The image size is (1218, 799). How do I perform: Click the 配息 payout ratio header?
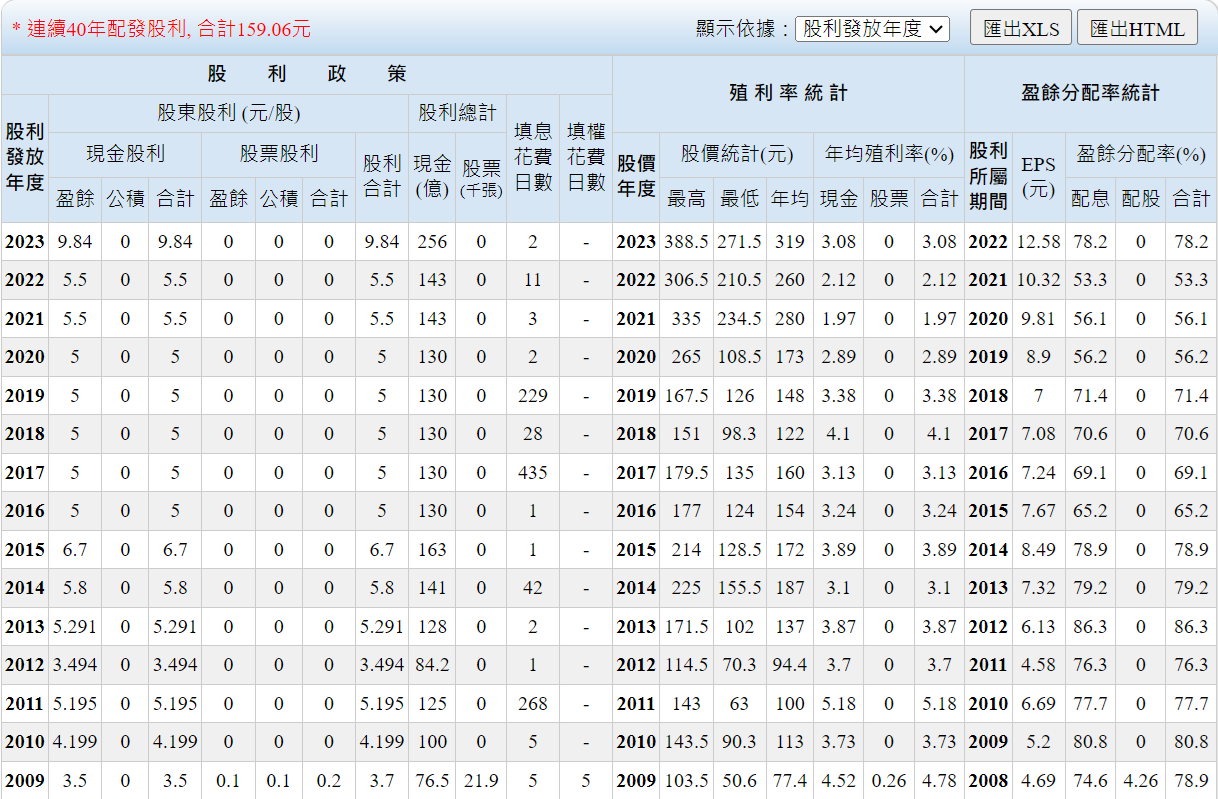tap(1090, 199)
